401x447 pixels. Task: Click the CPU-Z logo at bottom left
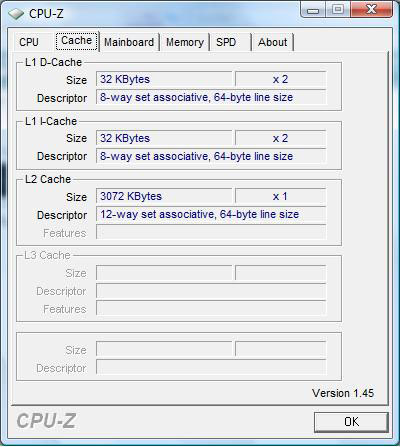46,421
